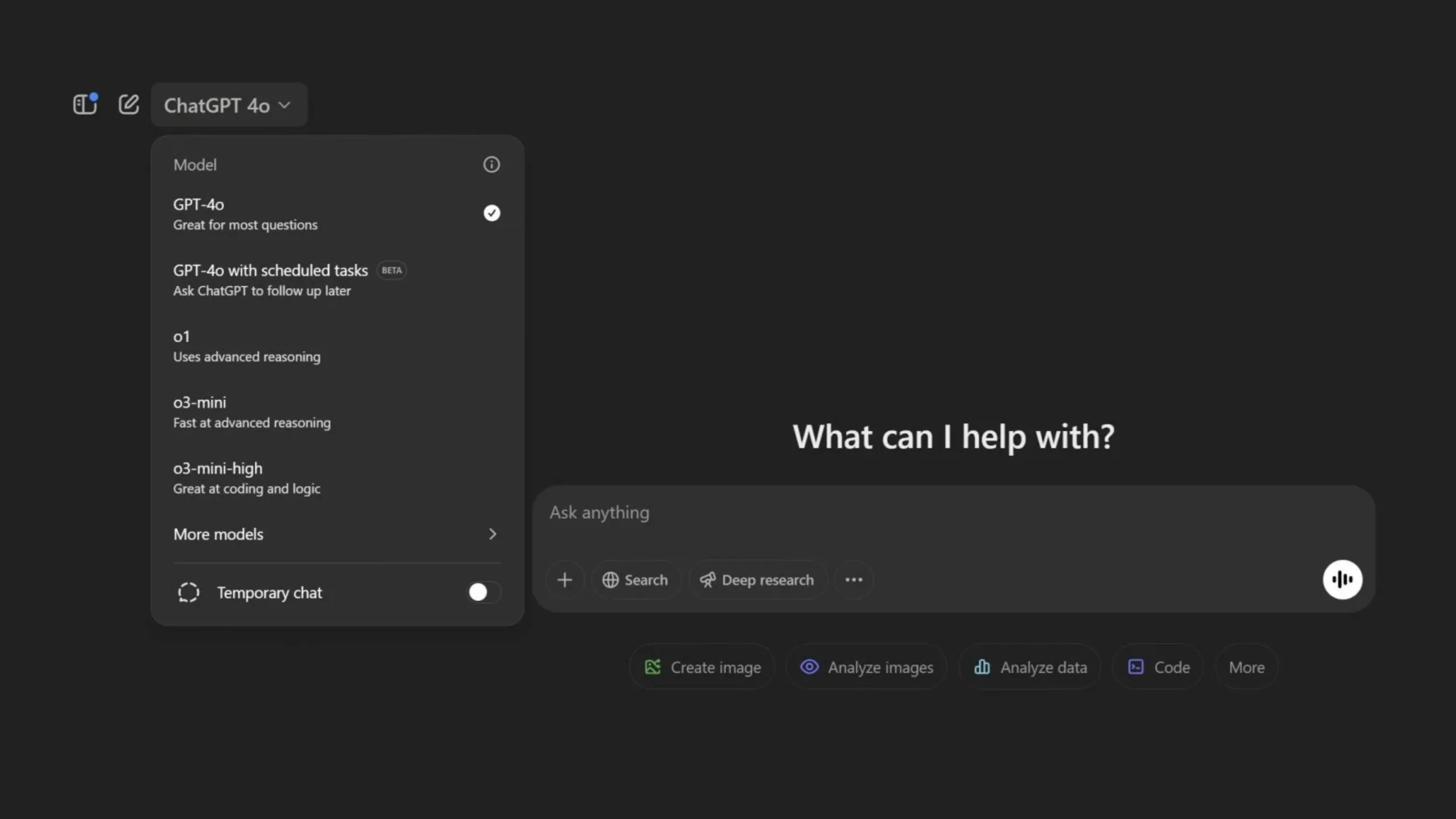Click the Deep research button

(758, 580)
